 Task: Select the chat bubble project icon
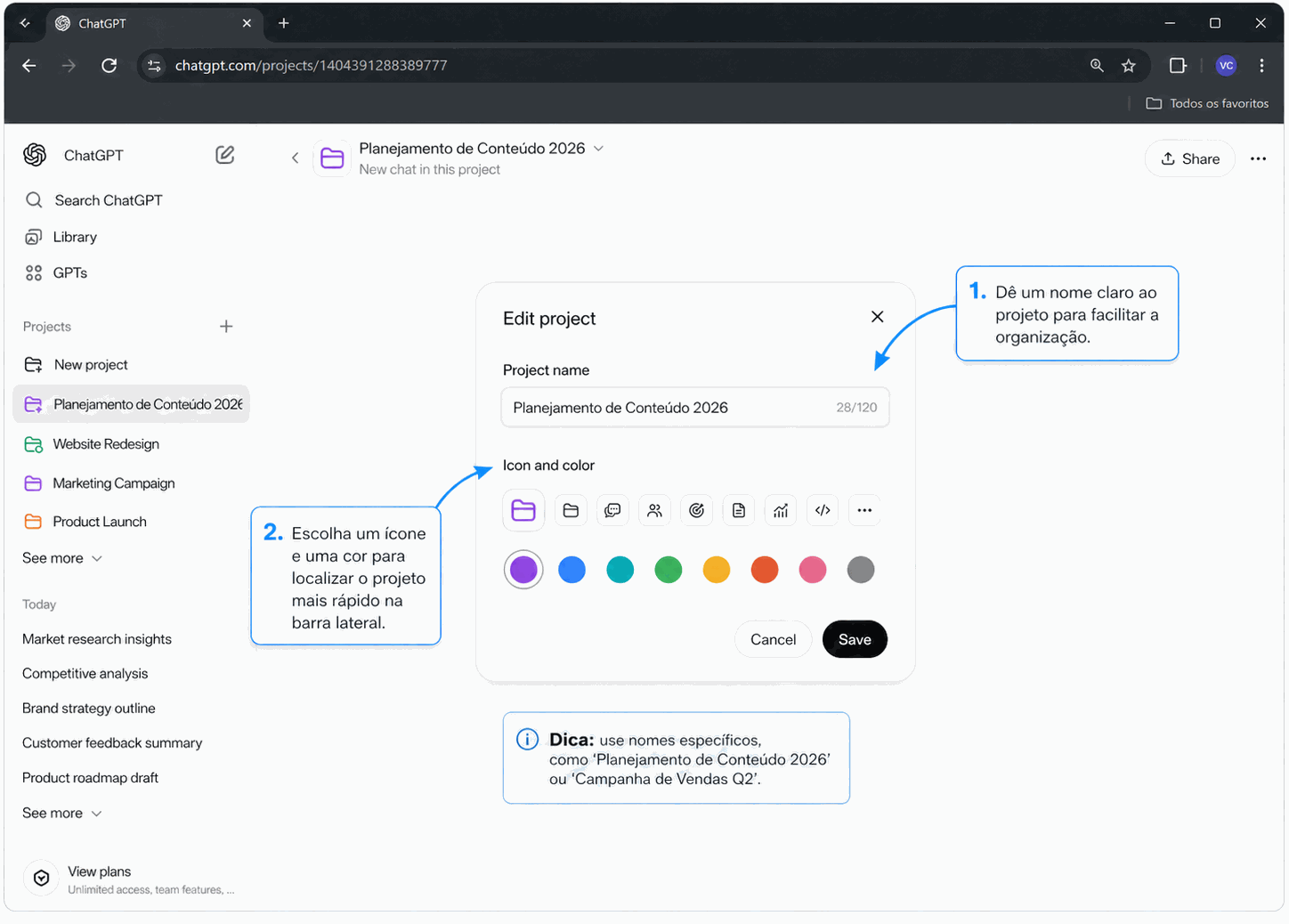point(612,510)
